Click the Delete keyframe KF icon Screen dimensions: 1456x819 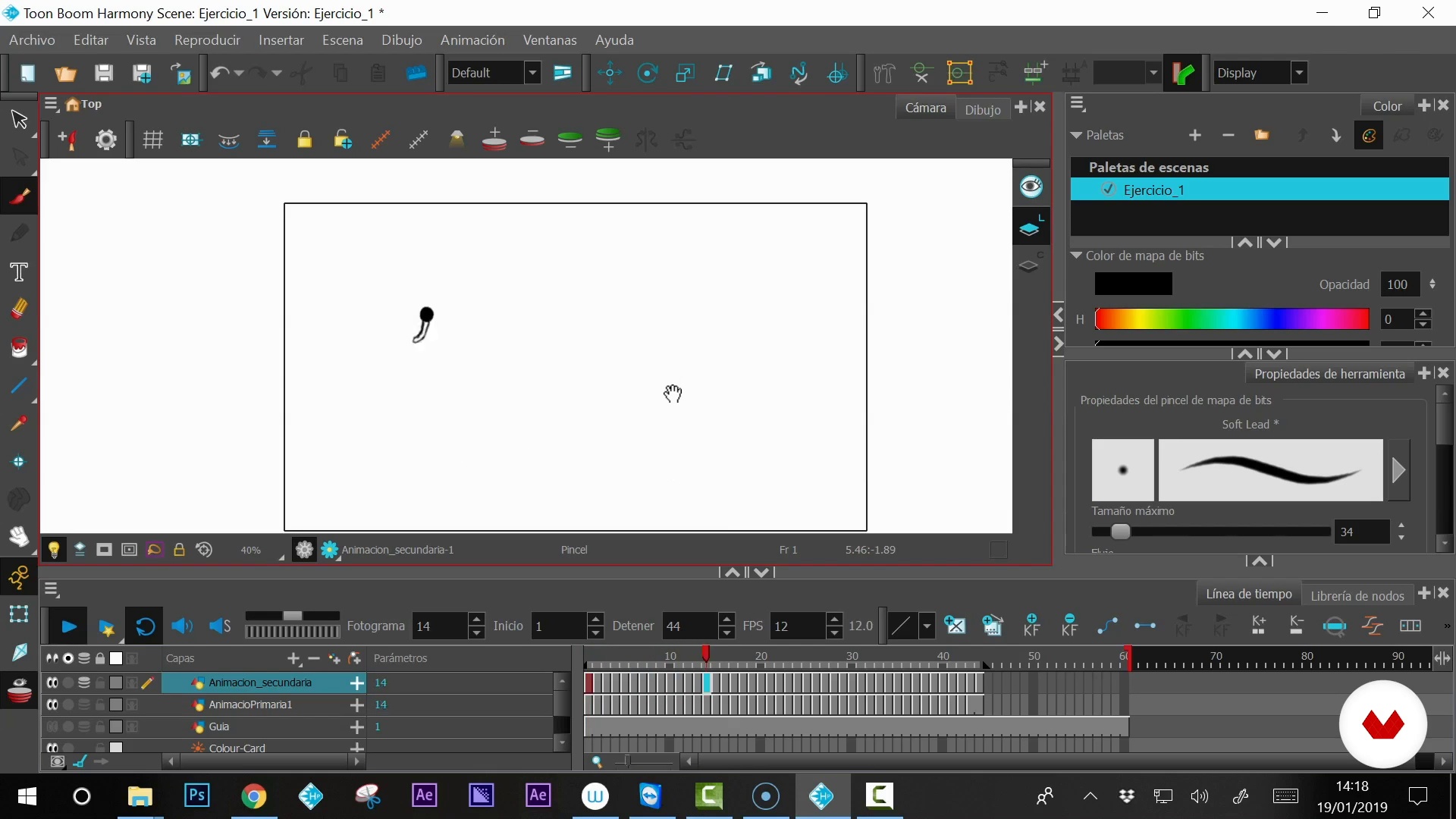1069,626
